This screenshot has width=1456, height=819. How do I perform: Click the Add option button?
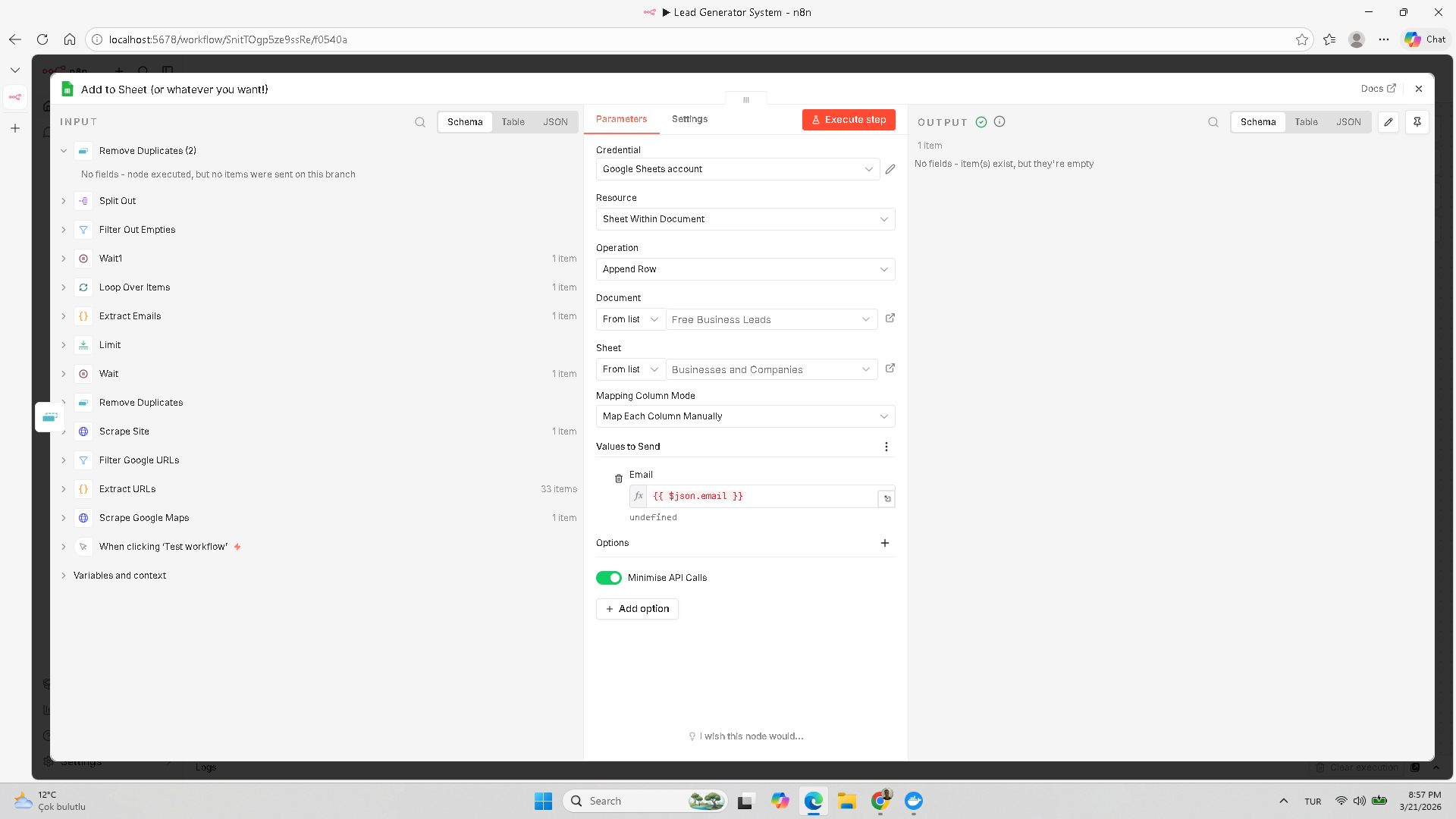click(x=637, y=609)
